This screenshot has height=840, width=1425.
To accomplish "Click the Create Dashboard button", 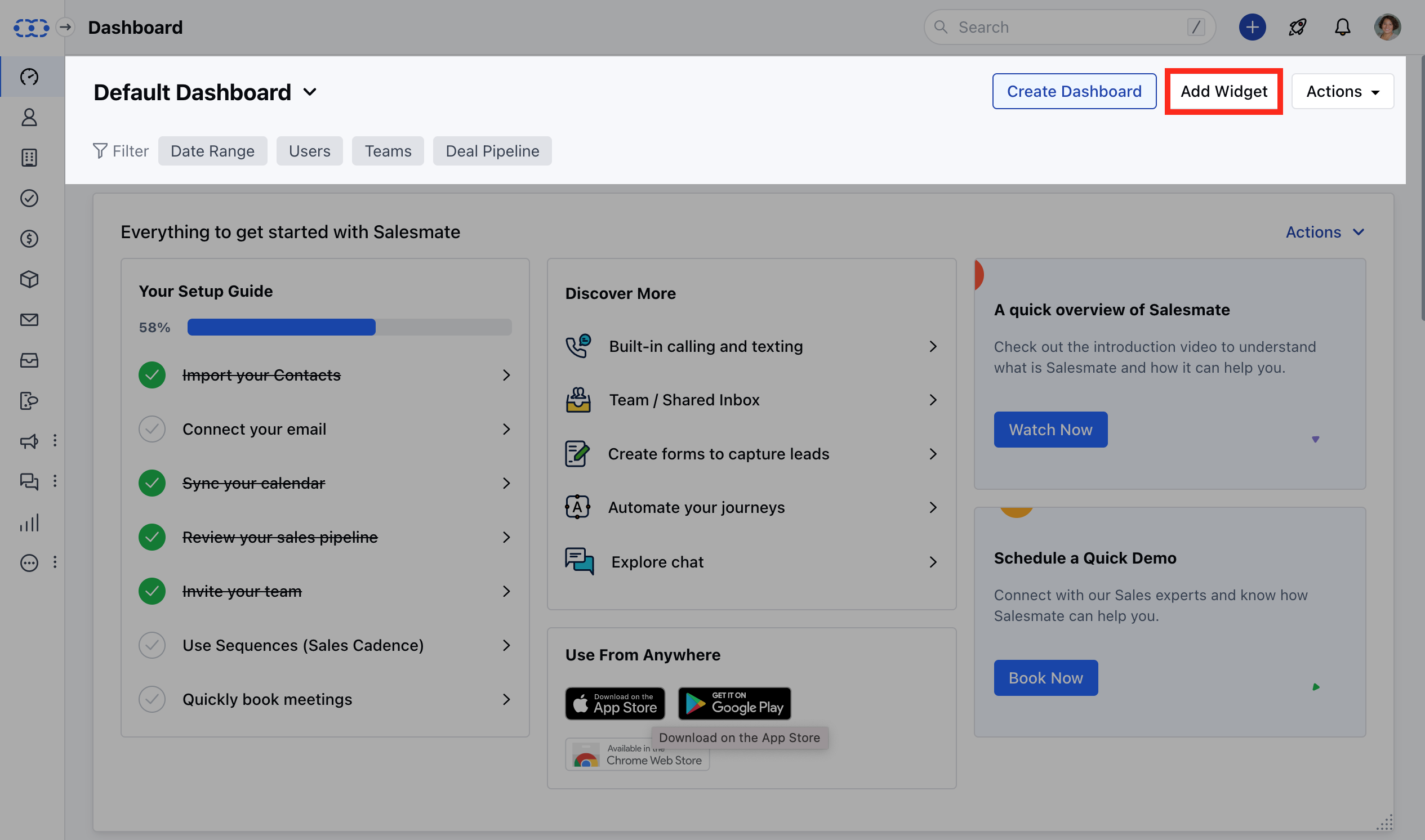I will pyautogui.click(x=1074, y=91).
